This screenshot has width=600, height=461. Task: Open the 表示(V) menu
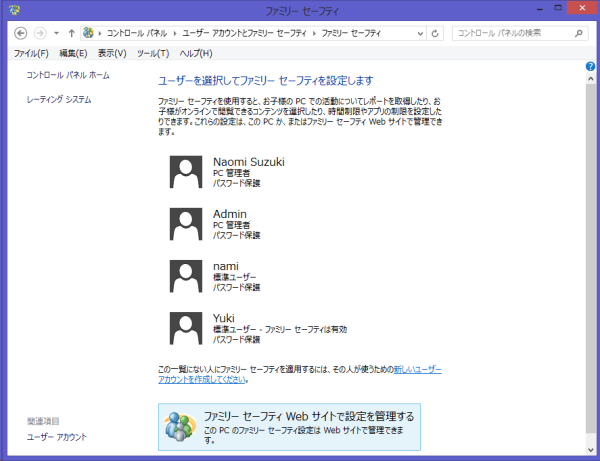(112, 53)
